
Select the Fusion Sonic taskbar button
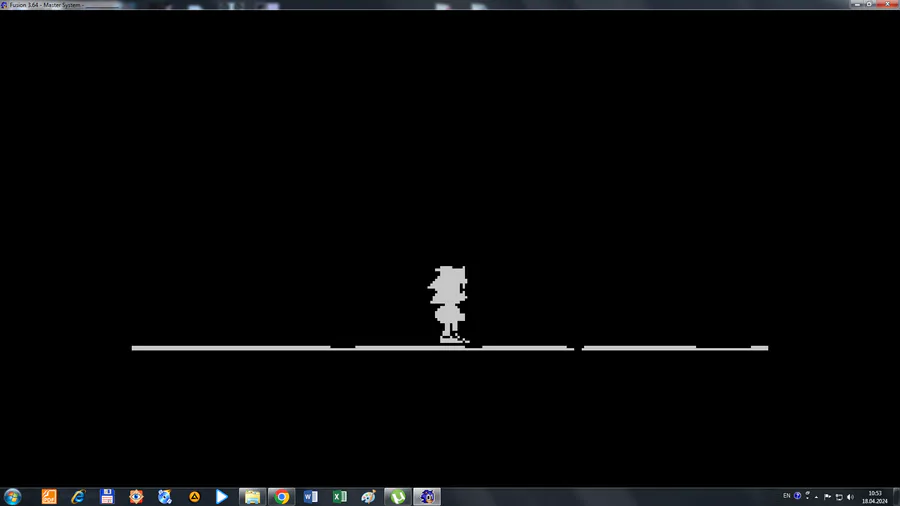426,496
